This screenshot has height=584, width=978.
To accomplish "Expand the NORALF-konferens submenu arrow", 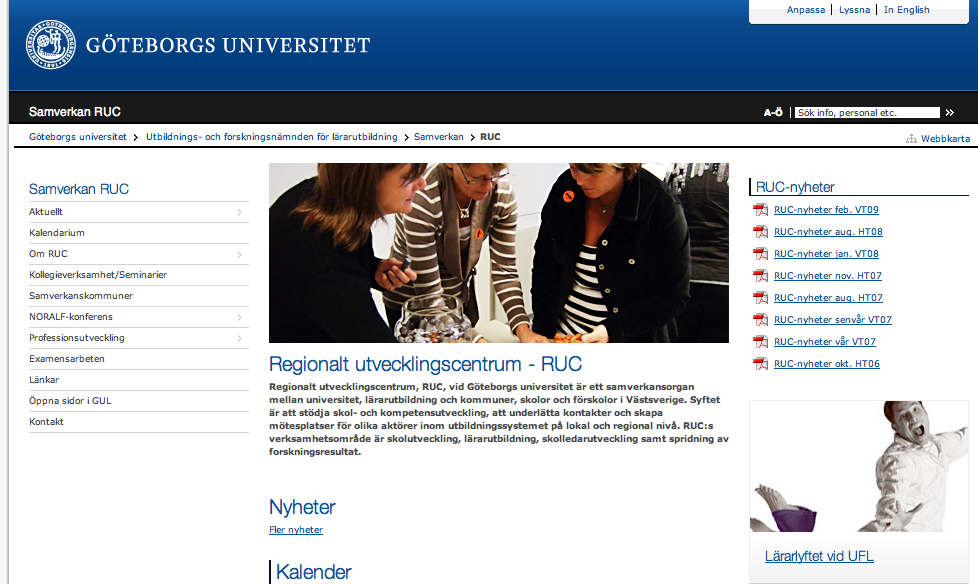I will (x=240, y=318).
